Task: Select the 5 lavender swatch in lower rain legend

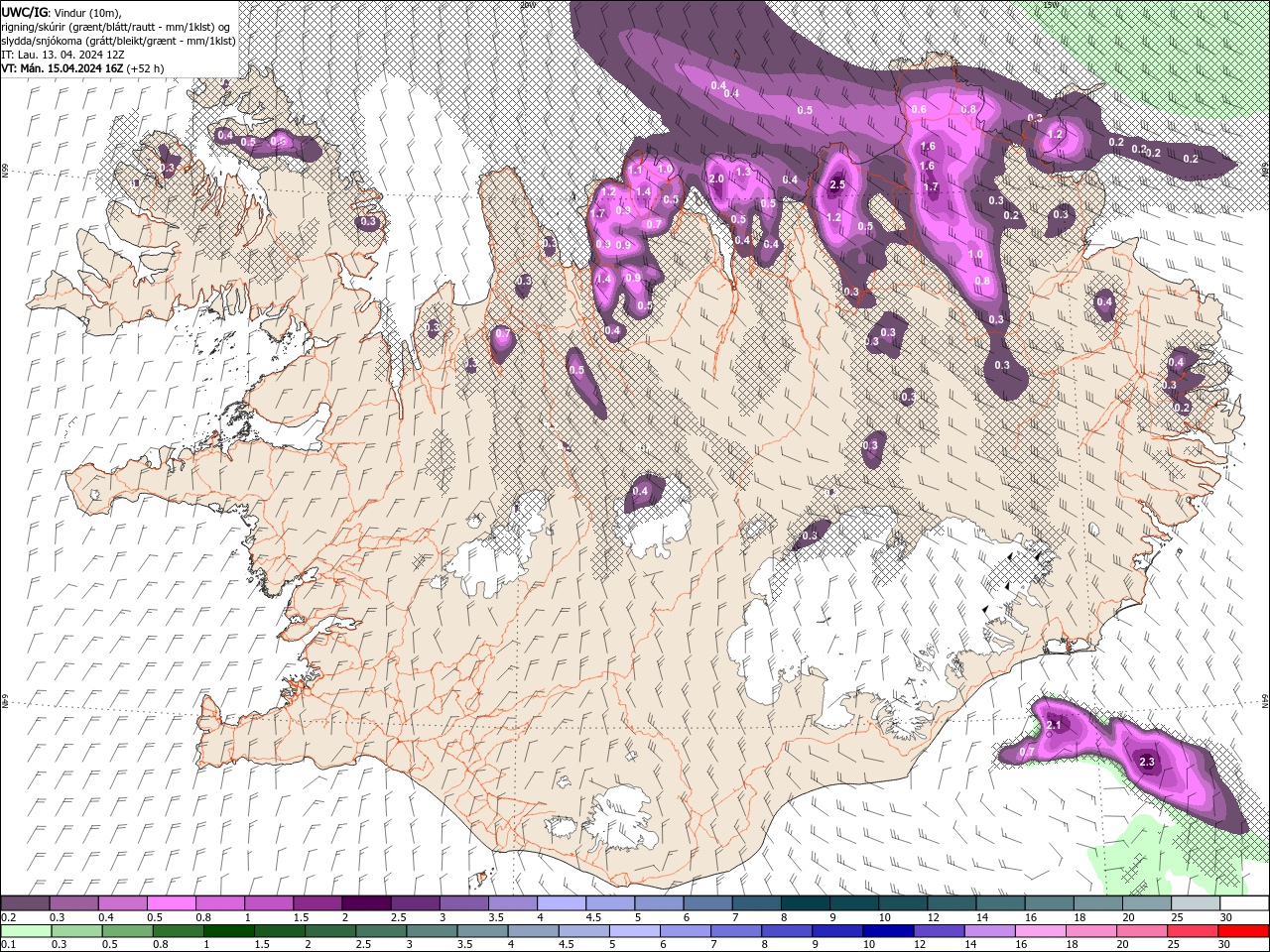Action: [634, 931]
